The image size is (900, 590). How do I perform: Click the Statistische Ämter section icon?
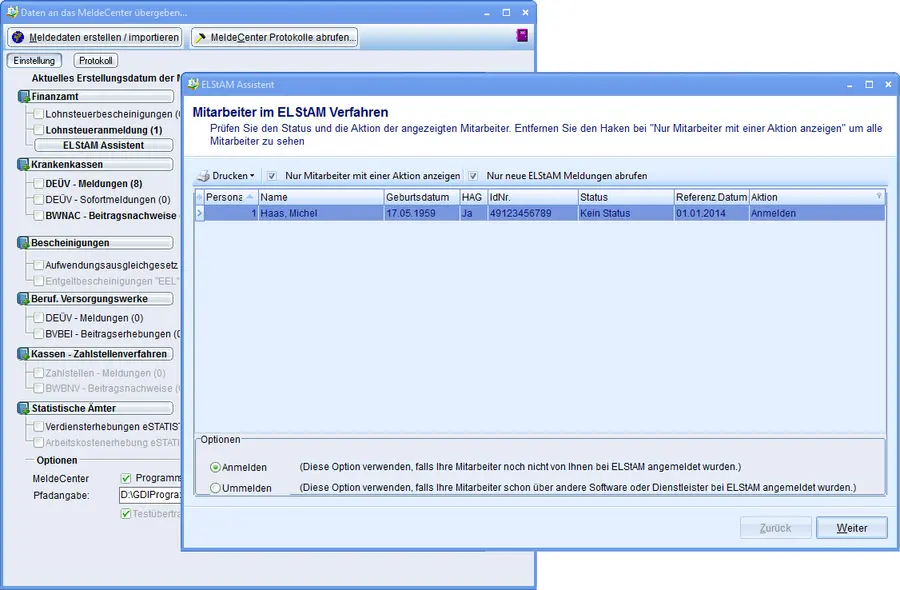click(x=24, y=408)
